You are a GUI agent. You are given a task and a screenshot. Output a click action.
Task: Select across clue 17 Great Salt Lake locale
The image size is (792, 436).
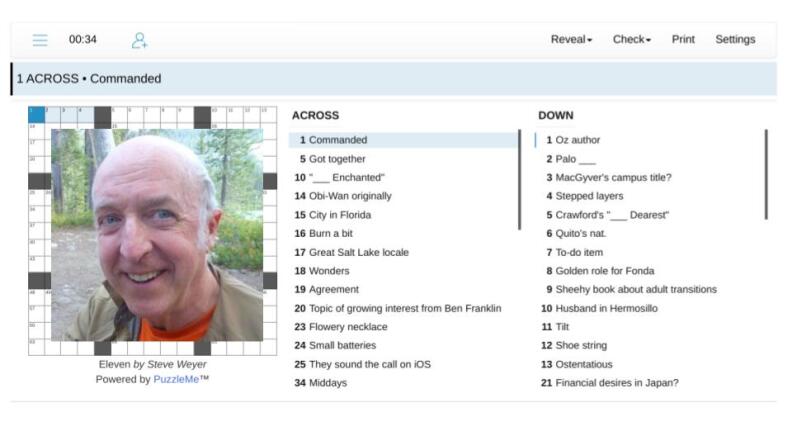tap(358, 252)
